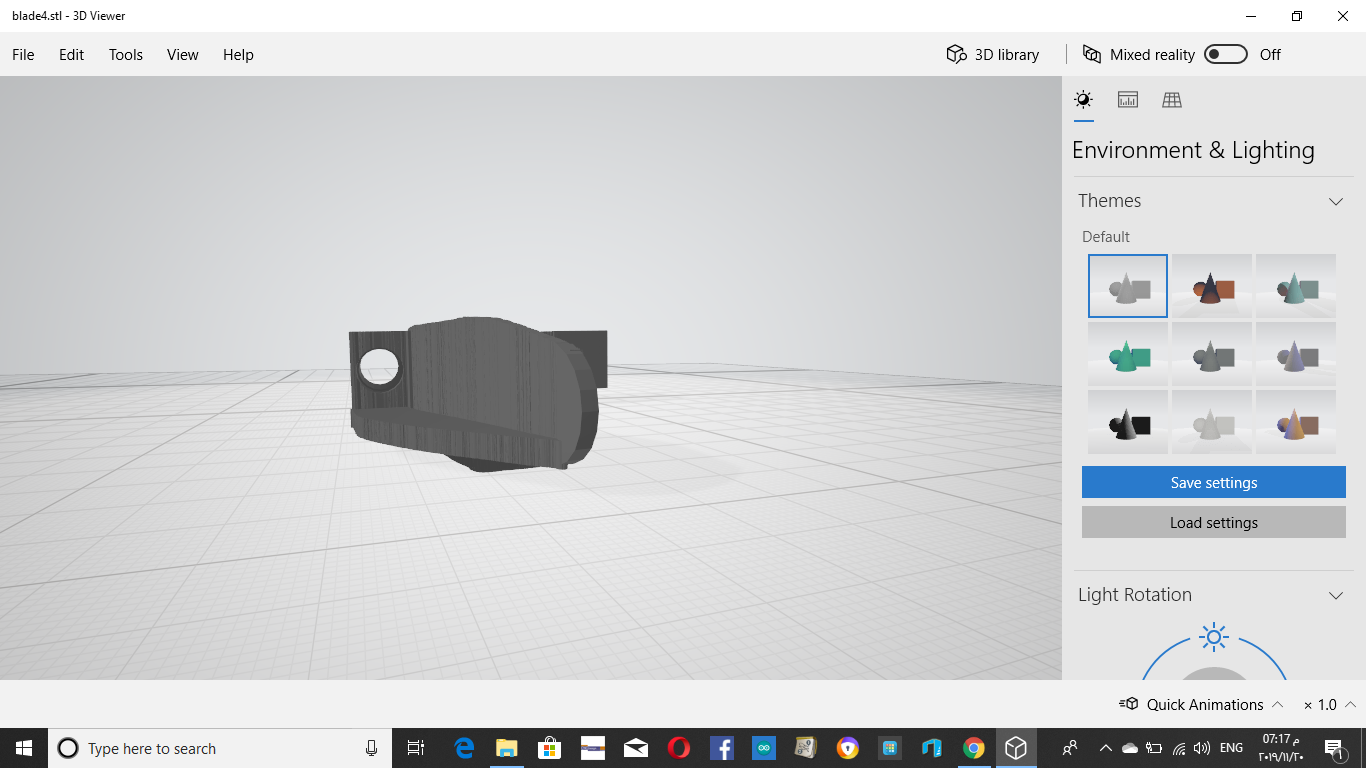Click the light rotation sun handle
Image resolution: width=1366 pixels, height=768 pixels.
click(1214, 636)
